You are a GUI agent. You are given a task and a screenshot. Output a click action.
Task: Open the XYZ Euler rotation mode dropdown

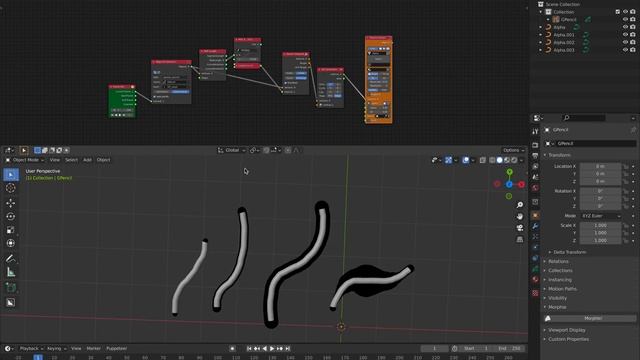tap(600, 216)
